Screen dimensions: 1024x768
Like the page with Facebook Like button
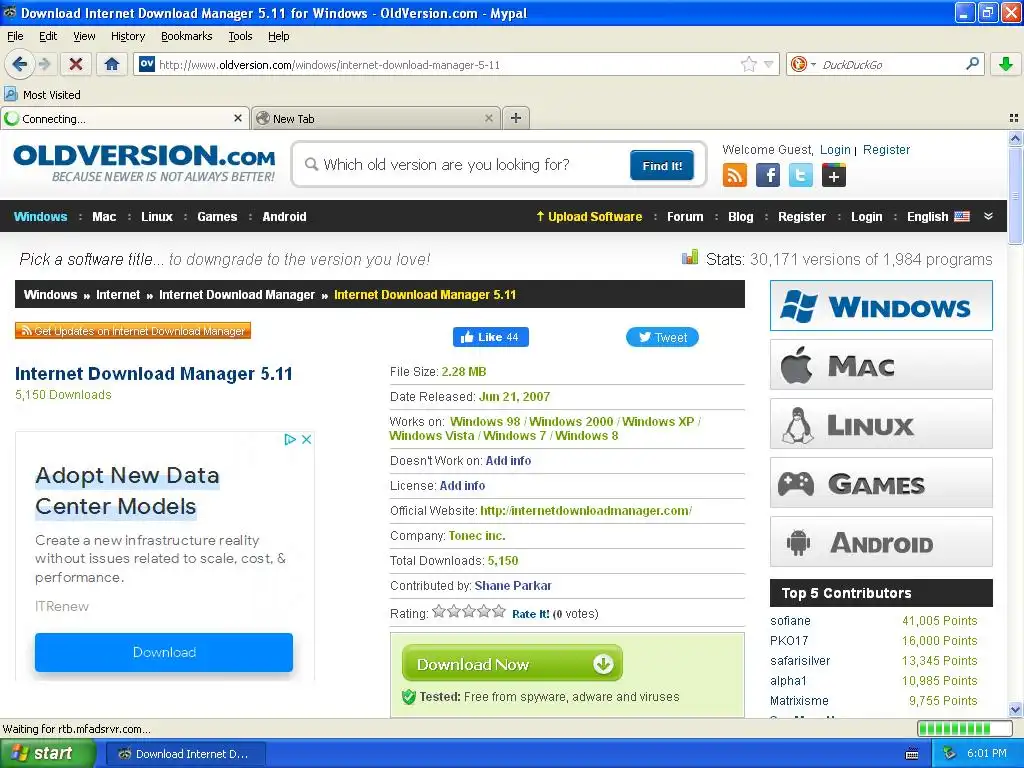(x=490, y=337)
